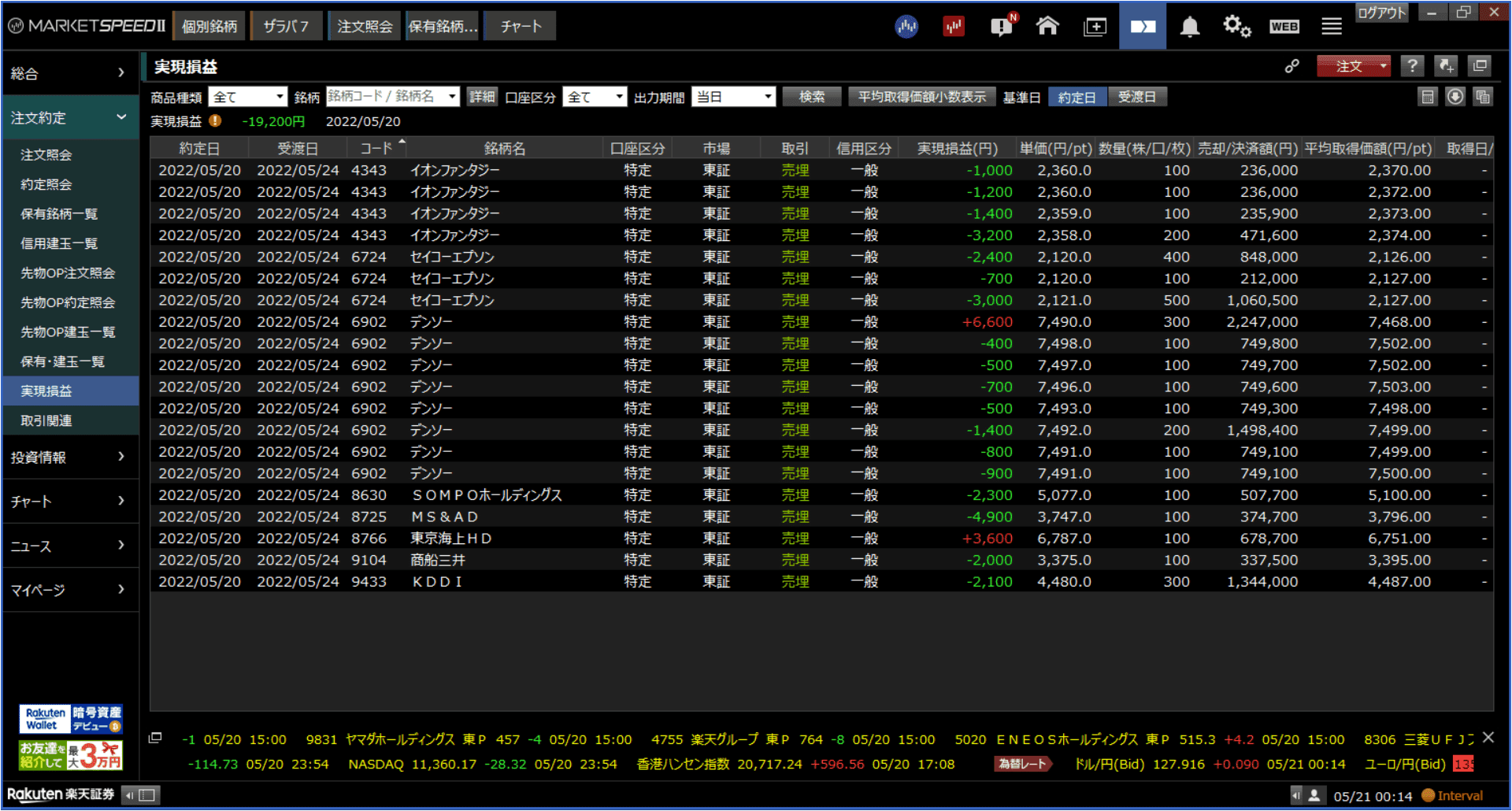1512x811 pixels.
Task: Click the 検索 search button
Action: pos(812,97)
